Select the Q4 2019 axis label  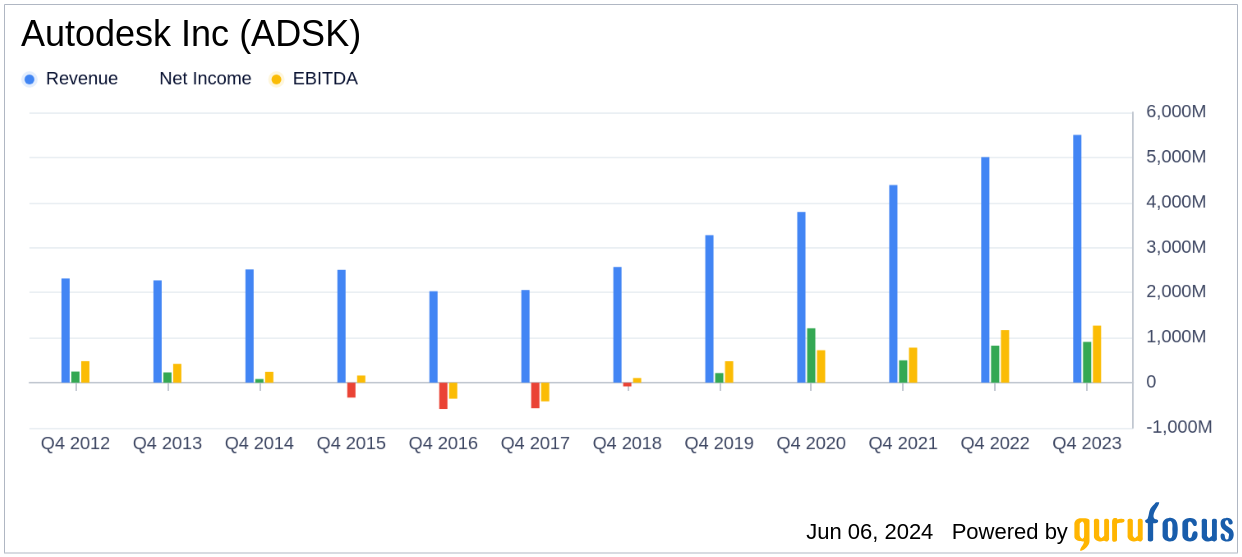719,443
